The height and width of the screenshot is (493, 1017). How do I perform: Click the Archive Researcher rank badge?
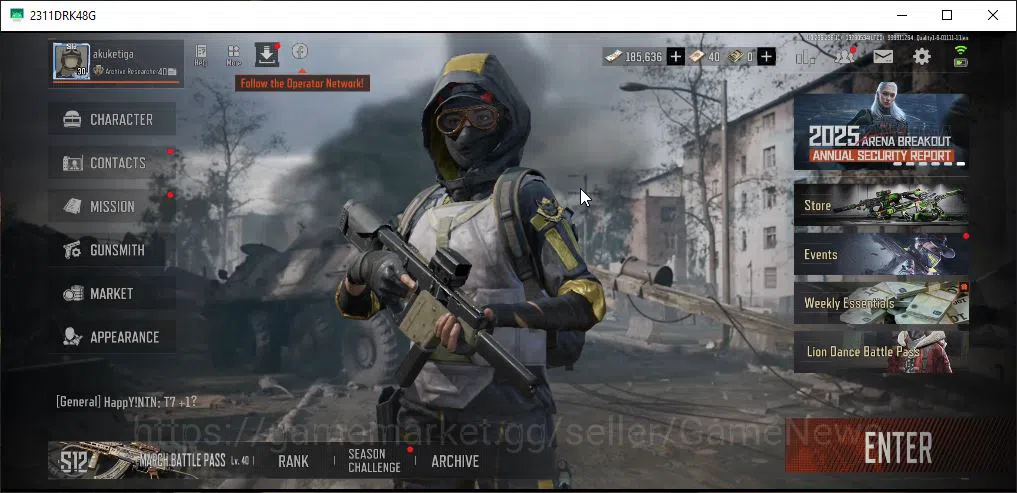99,71
